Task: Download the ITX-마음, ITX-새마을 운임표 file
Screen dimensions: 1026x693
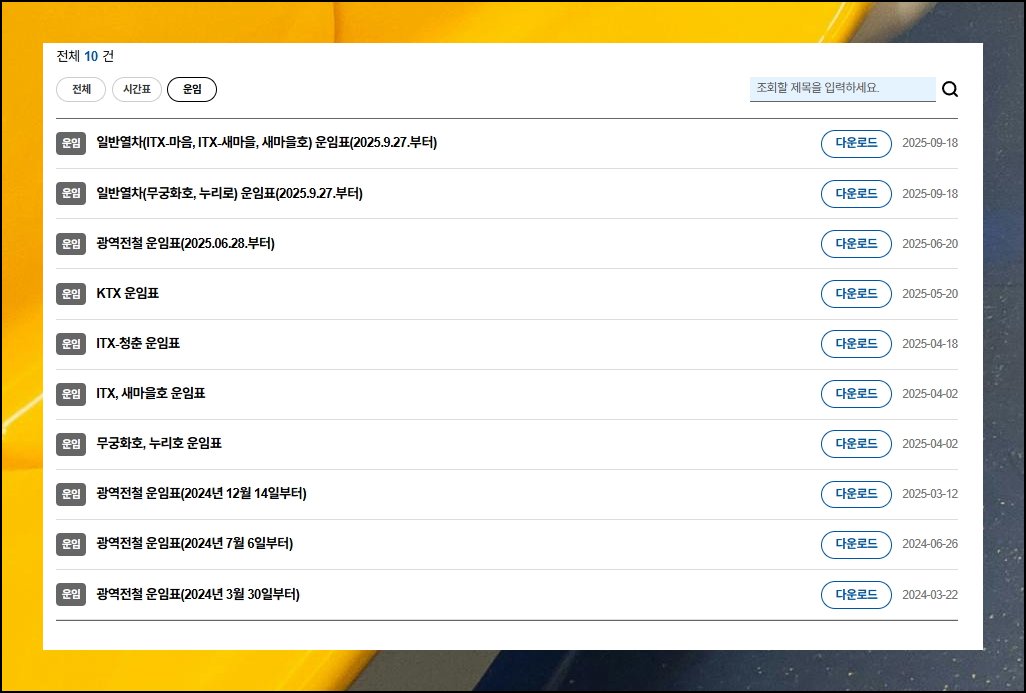Action: click(856, 143)
